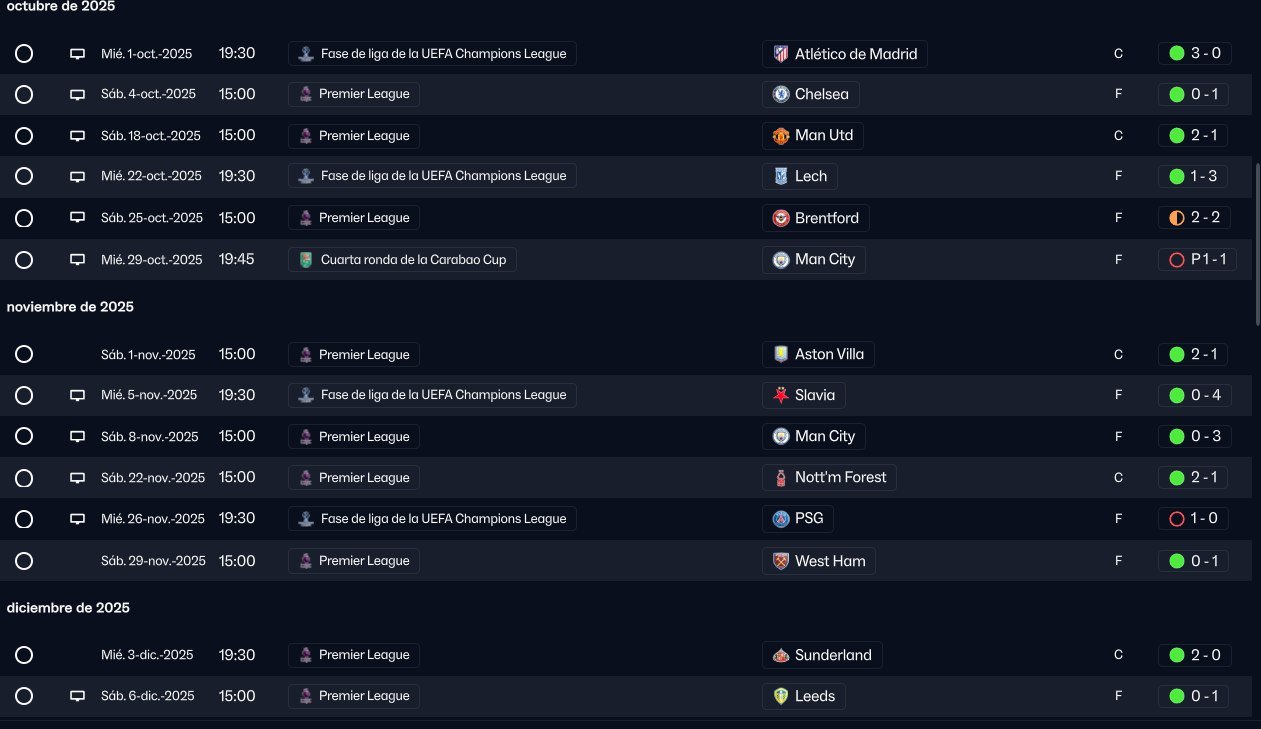Open the P1 - 1 Man City result

pos(1197,260)
